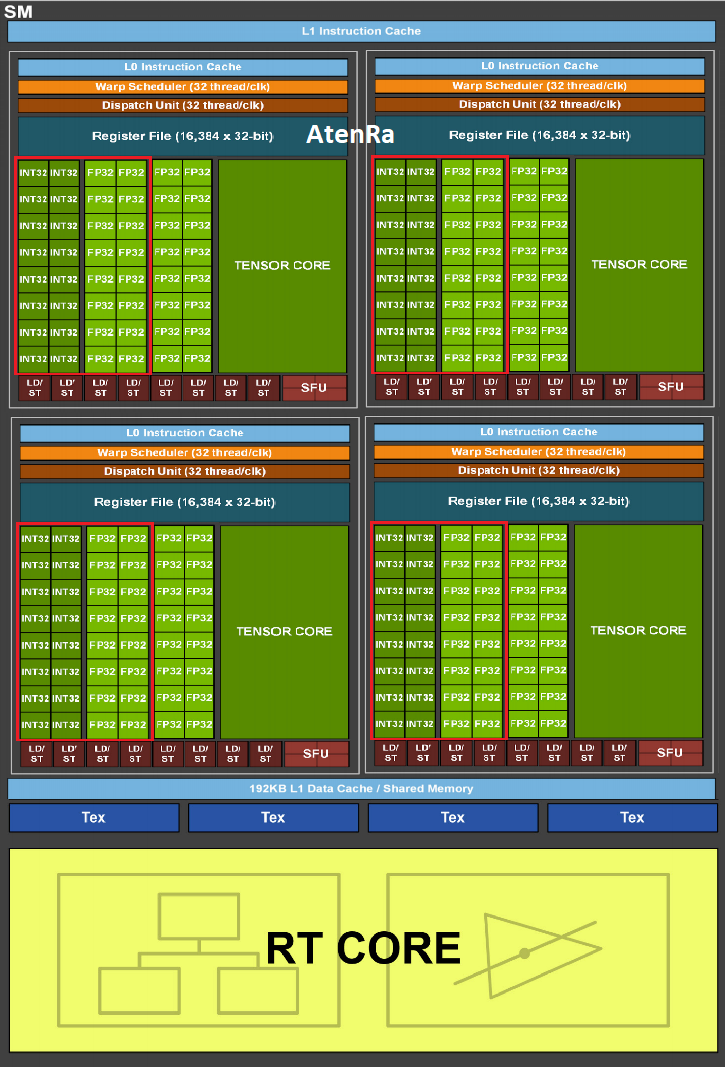Screen dimensions: 725x1067
Task: Click the top-left TENSOR CORE block
Action: coord(283,265)
